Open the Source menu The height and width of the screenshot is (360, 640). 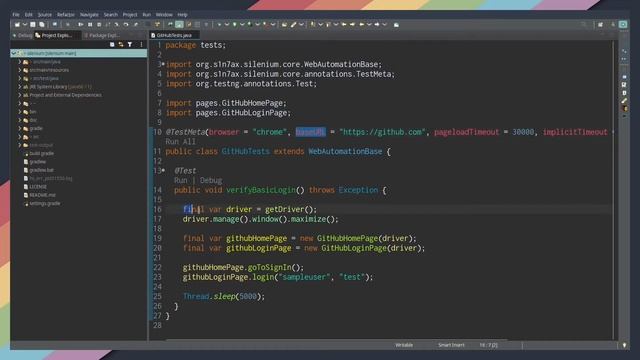point(44,14)
